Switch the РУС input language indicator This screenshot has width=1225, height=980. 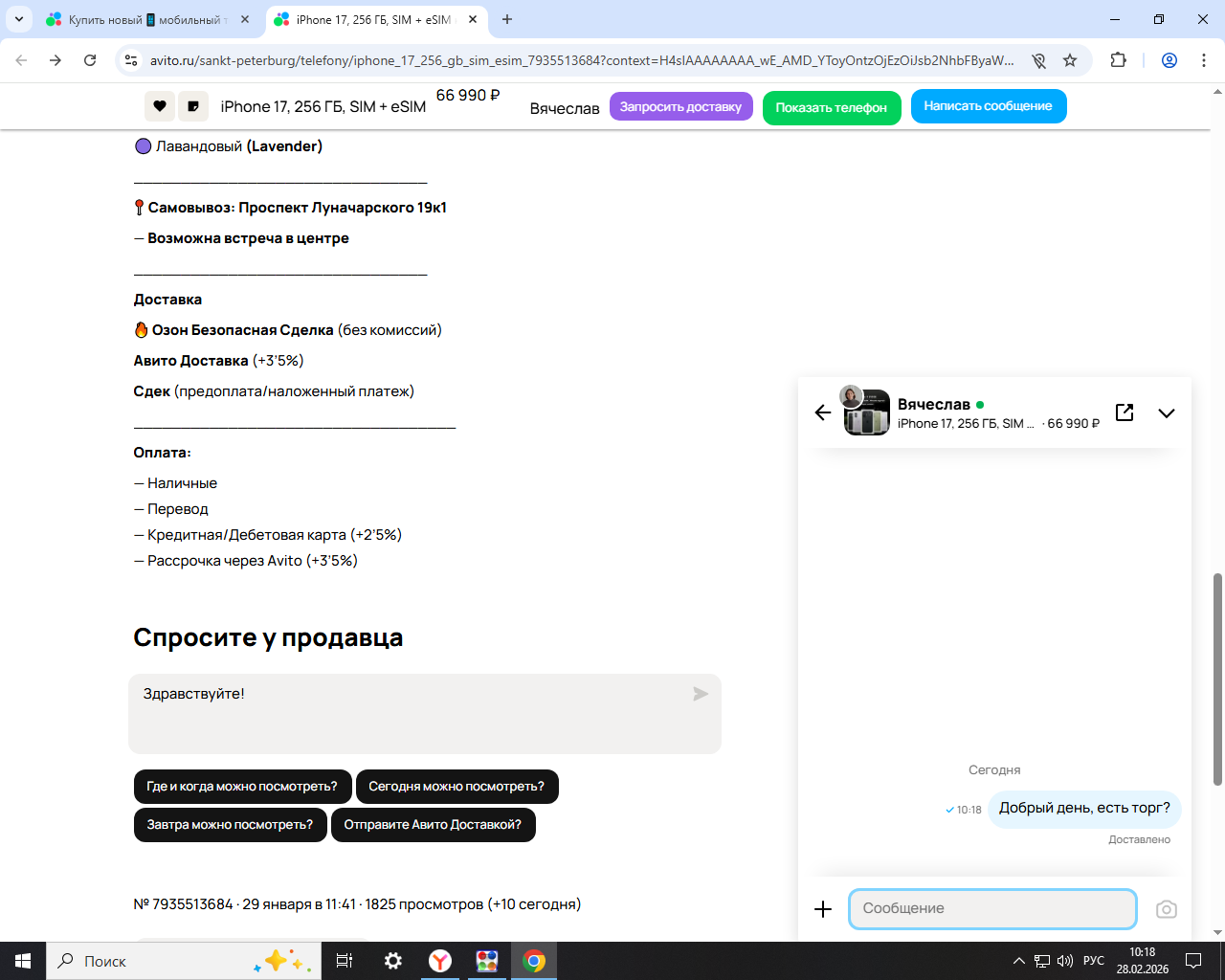coord(1094,961)
